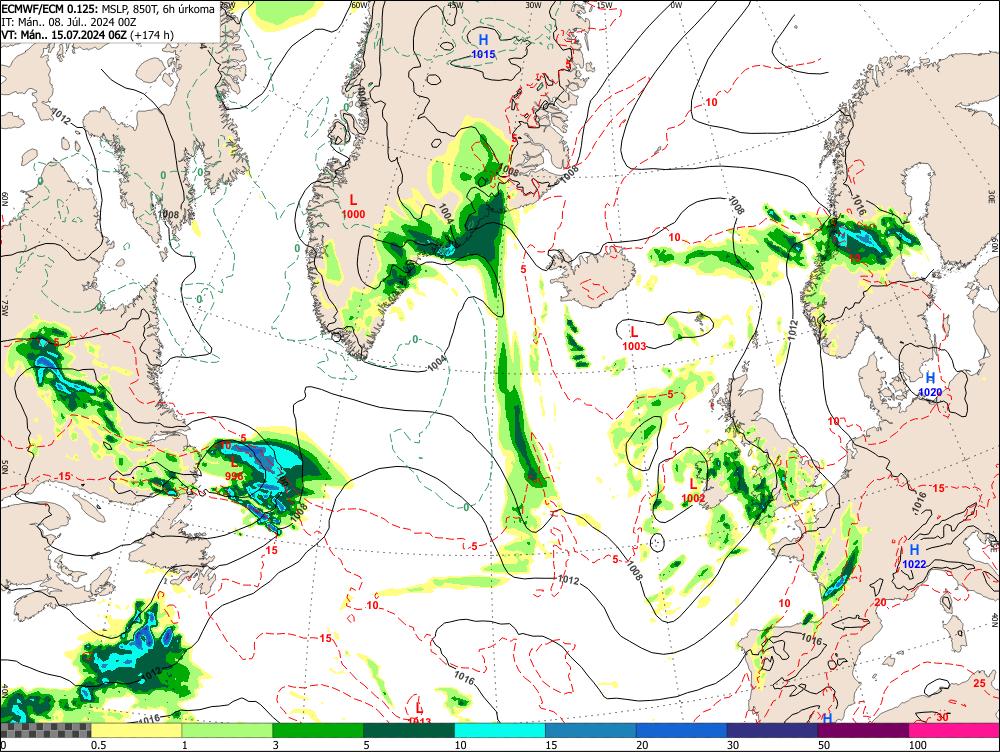Click the legend value label 15
The height and width of the screenshot is (752, 1000).
[551, 745]
